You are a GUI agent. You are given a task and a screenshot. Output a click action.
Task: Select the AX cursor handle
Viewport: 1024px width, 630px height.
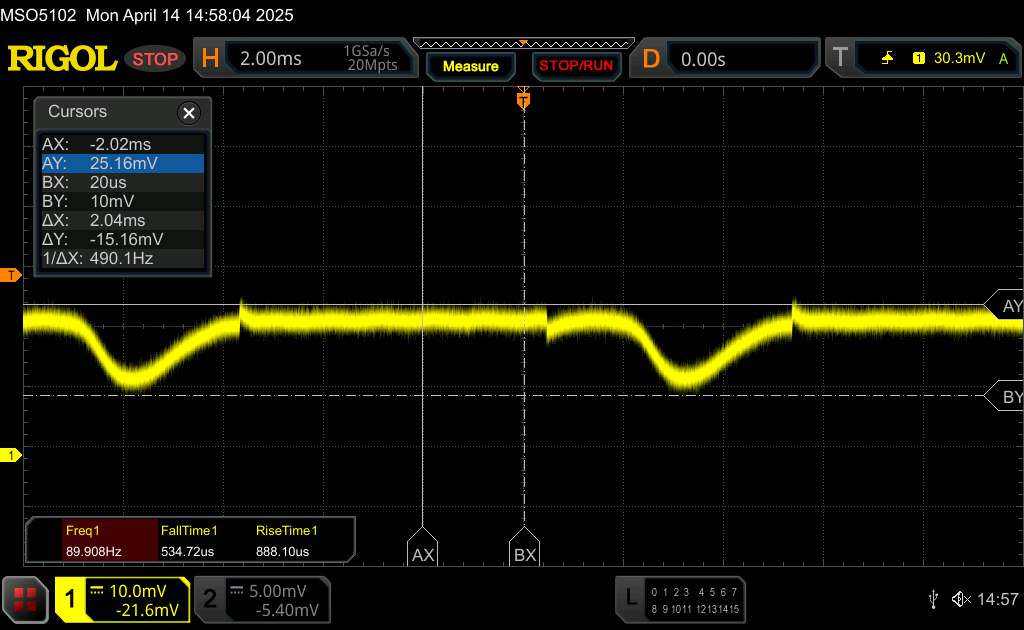click(x=423, y=552)
